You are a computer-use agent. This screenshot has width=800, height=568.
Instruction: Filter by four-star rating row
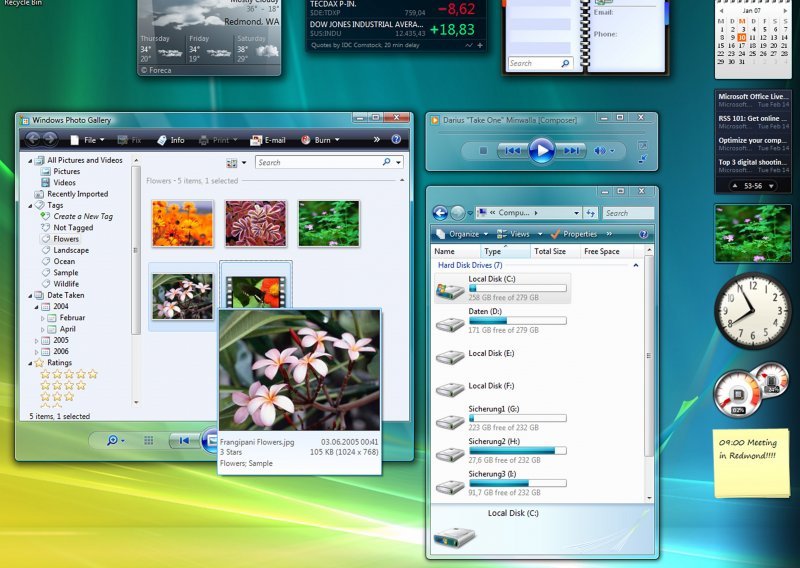click(x=63, y=385)
